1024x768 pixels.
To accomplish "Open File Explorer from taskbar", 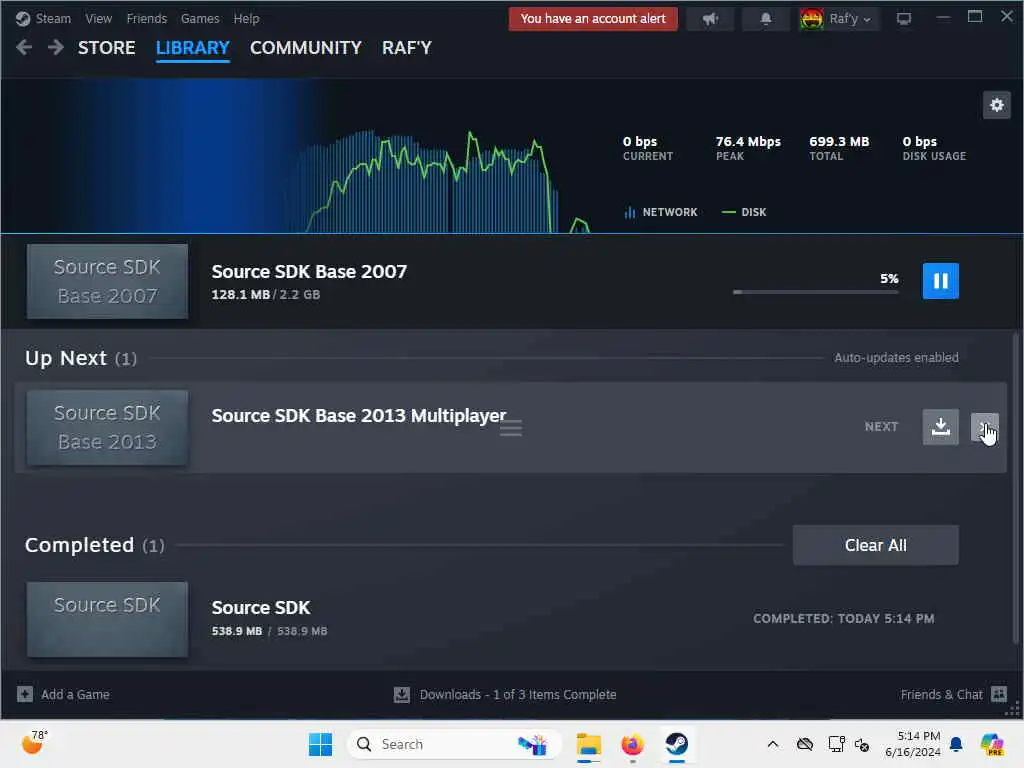I will [x=588, y=744].
